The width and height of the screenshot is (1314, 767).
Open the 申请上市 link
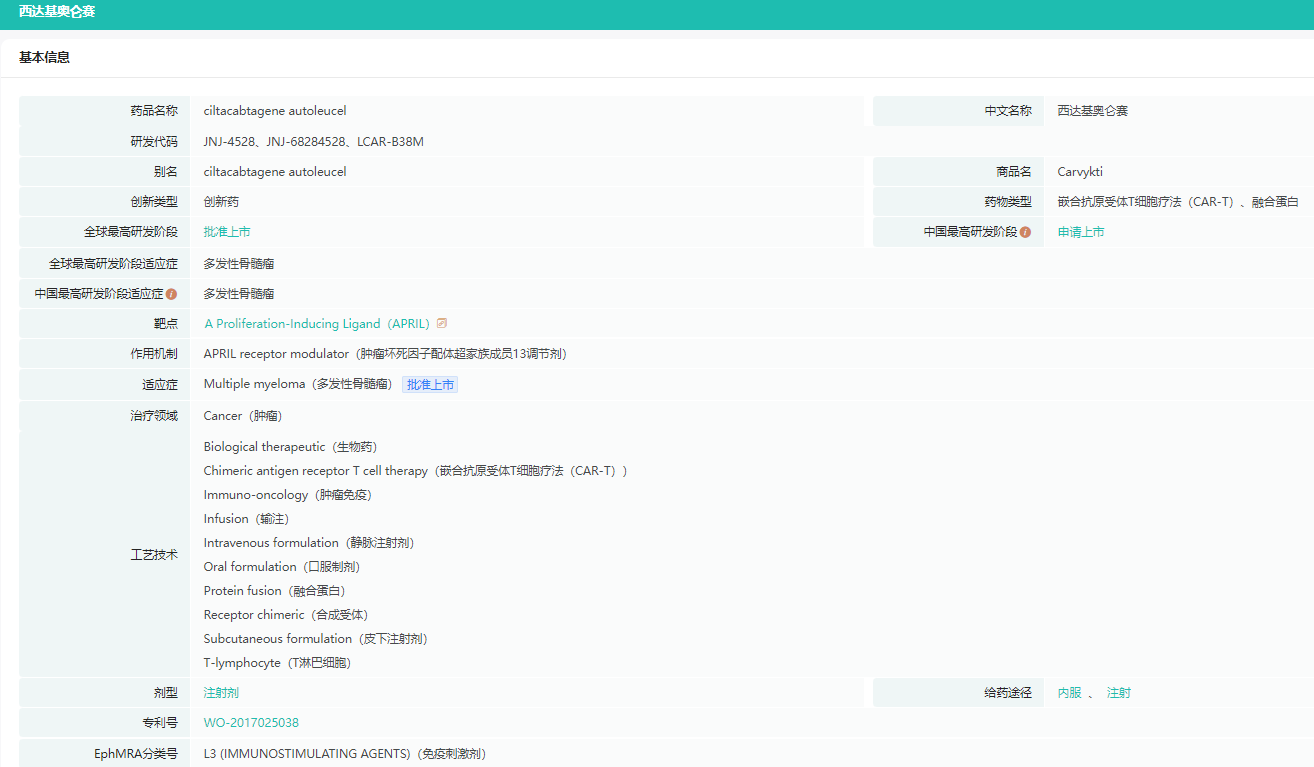click(1081, 232)
